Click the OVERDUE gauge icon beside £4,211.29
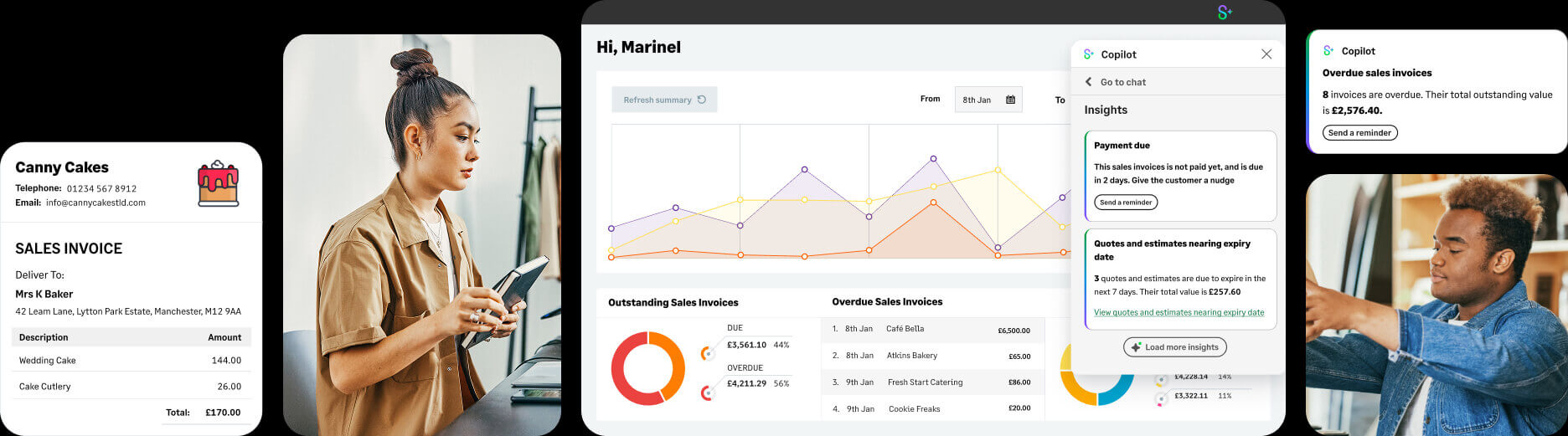 click(x=708, y=392)
